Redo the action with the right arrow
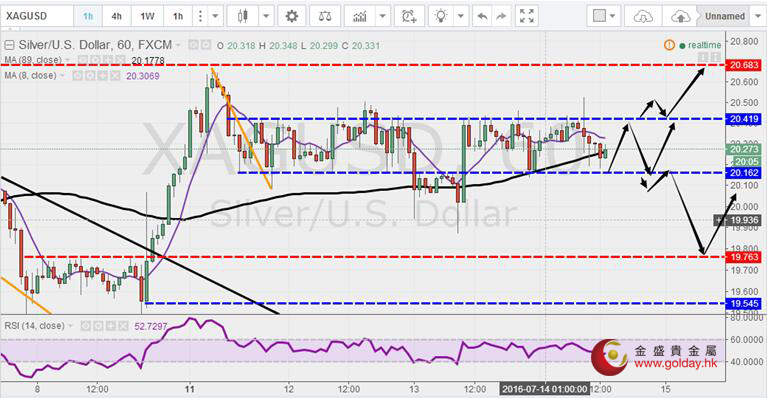The height and width of the screenshot is (398, 767). (x=501, y=17)
